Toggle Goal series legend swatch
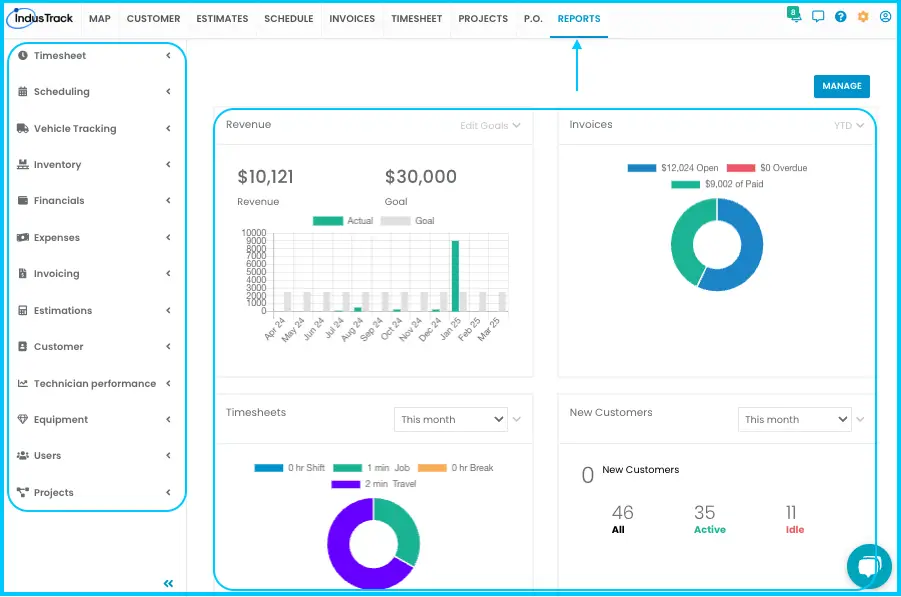Screen dimensions: 901x597 396,221
